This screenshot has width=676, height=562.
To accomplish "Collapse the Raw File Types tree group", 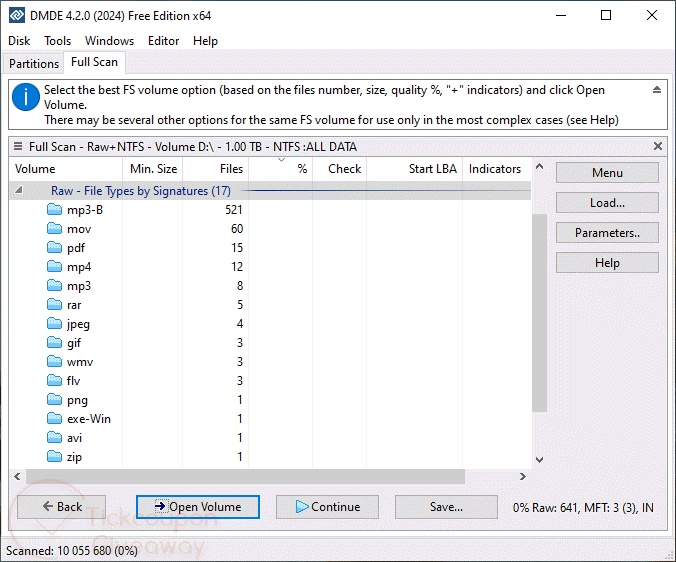I will [19, 190].
